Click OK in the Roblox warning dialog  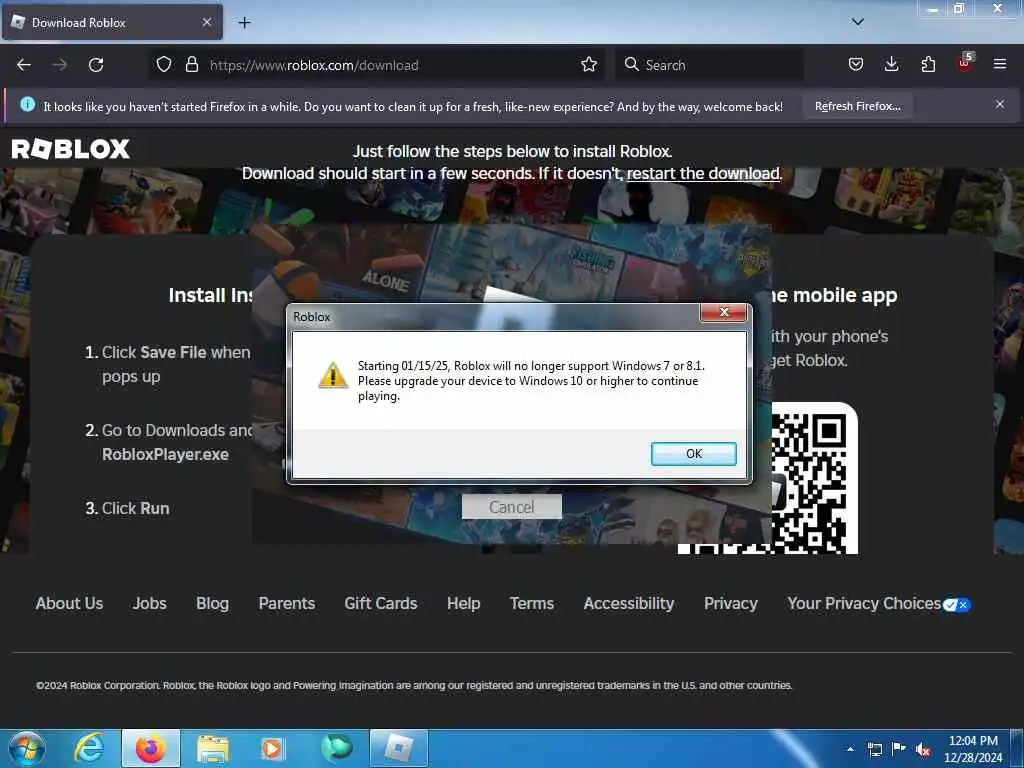[694, 454]
